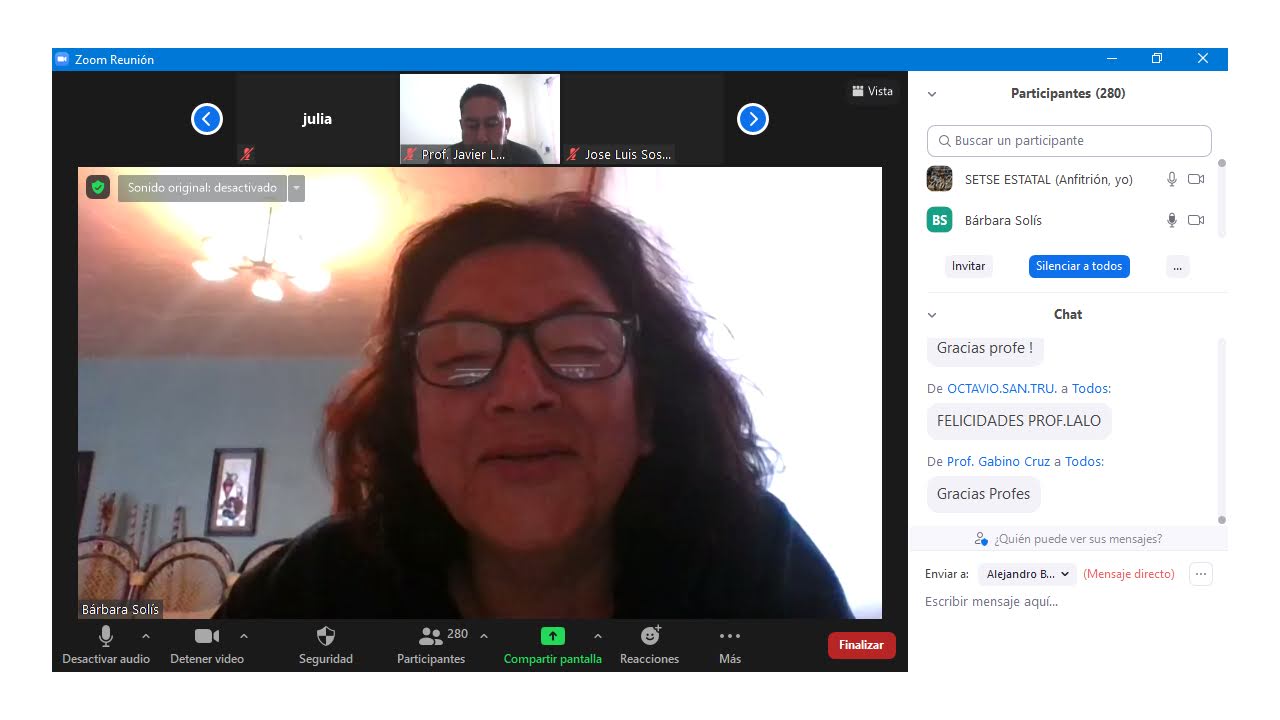Image resolution: width=1280 pixels, height=720 pixels.
Task: Click sender name OCTAVIO.SAN.TRU. in chat
Action: tap(1002, 388)
